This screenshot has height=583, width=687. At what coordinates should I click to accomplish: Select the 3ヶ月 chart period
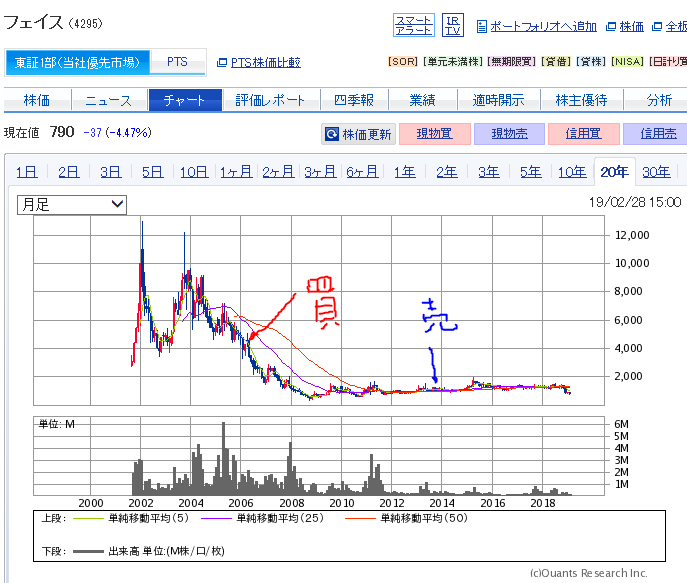pos(320,172)
